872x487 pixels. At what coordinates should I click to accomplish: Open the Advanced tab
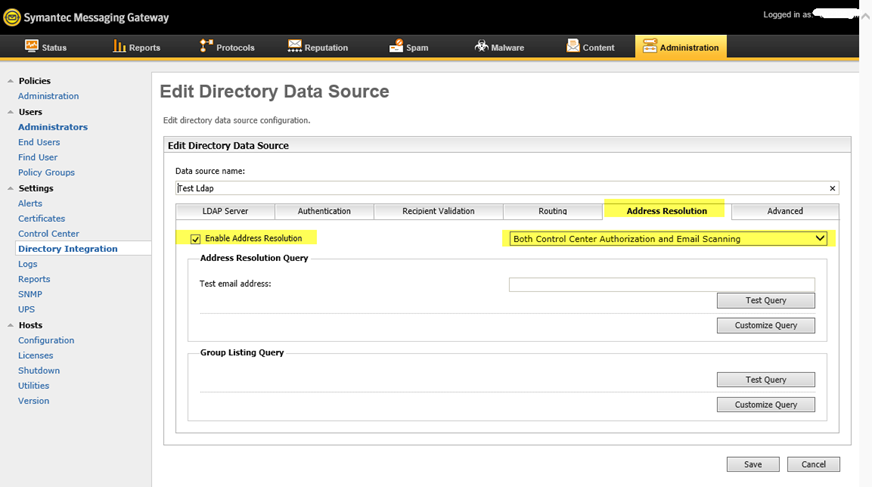[x=785, y=211]
